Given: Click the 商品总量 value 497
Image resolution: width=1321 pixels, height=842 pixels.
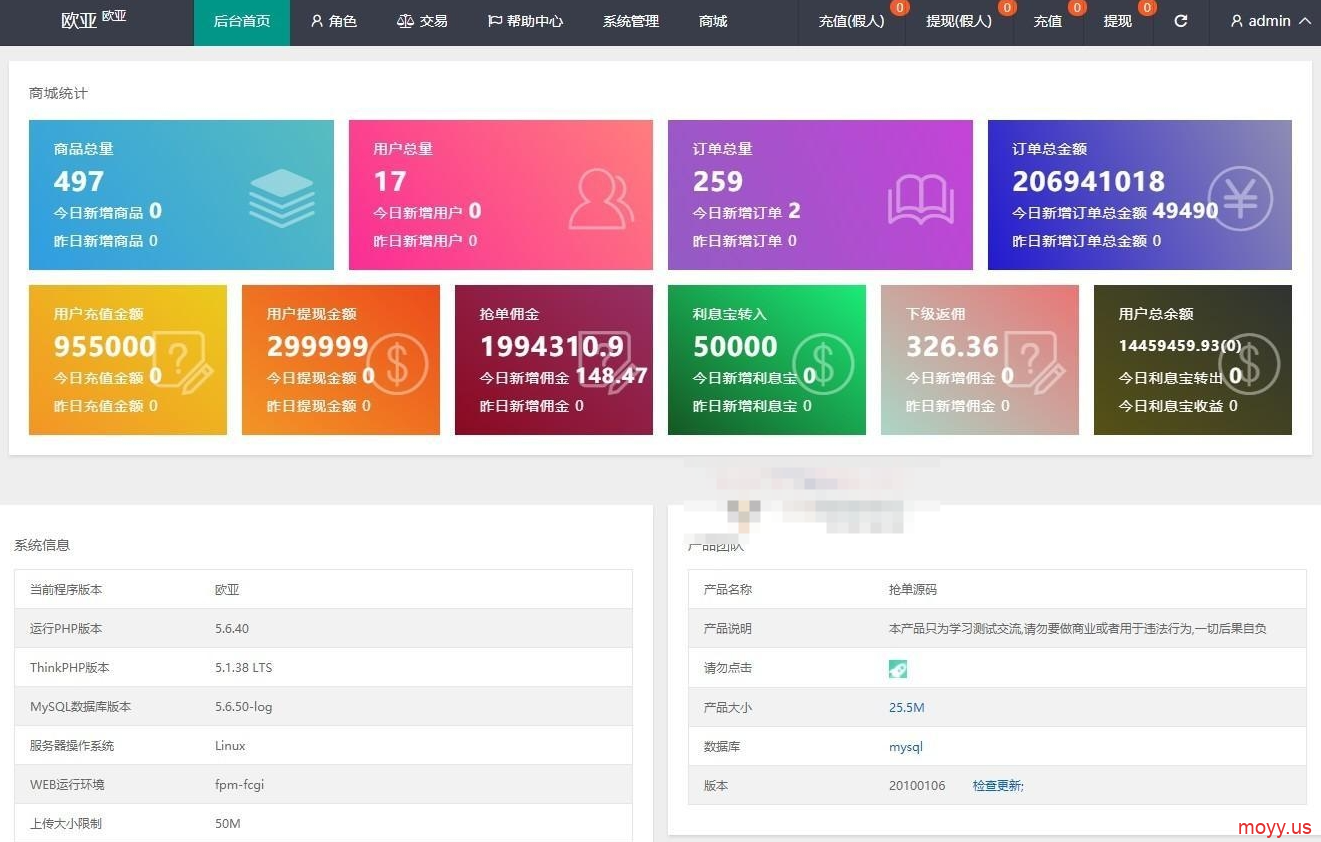Looking at the screenshot, I should pyautogui.click(x=79, y=181).
